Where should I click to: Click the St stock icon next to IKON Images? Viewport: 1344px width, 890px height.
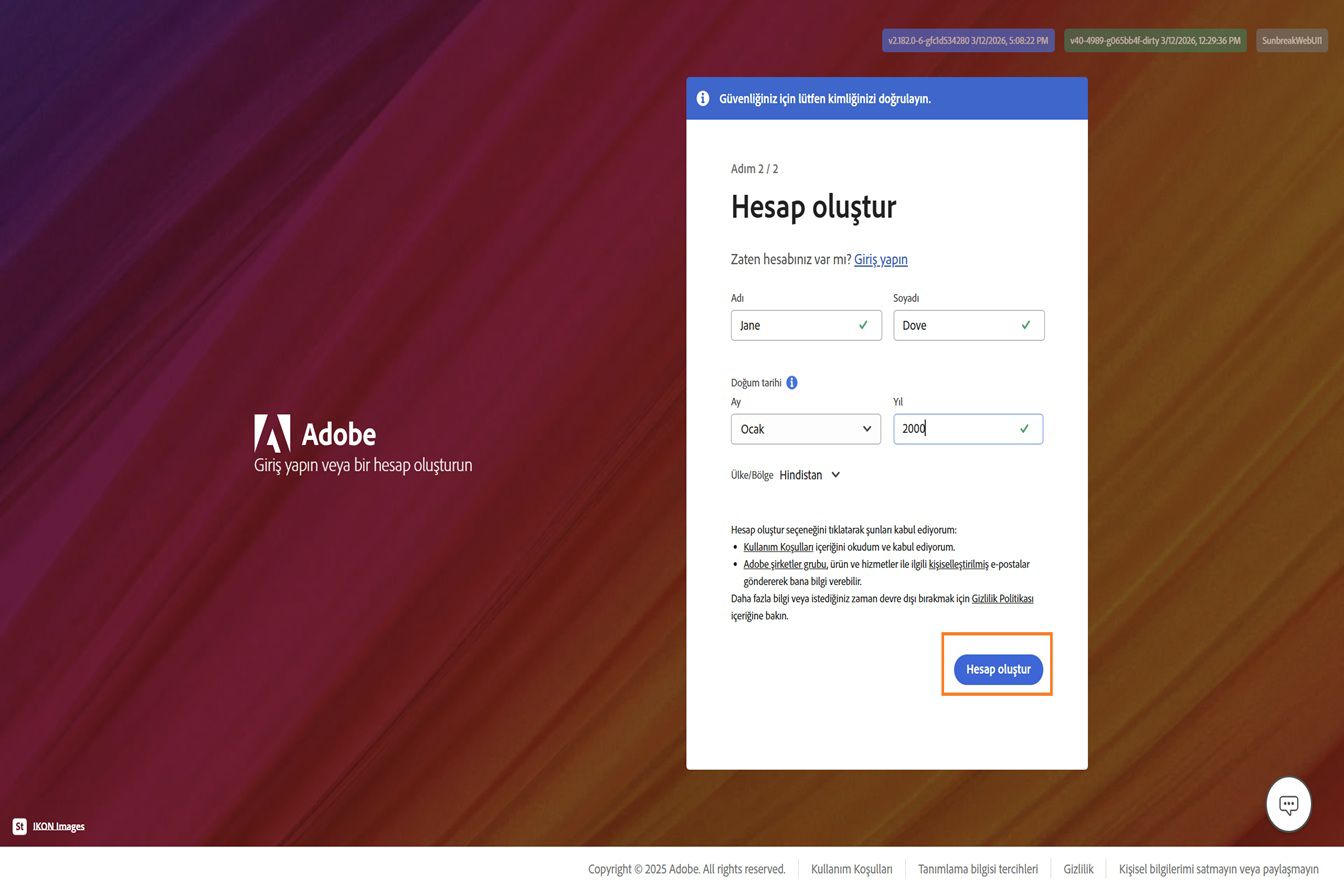point(18,826)
